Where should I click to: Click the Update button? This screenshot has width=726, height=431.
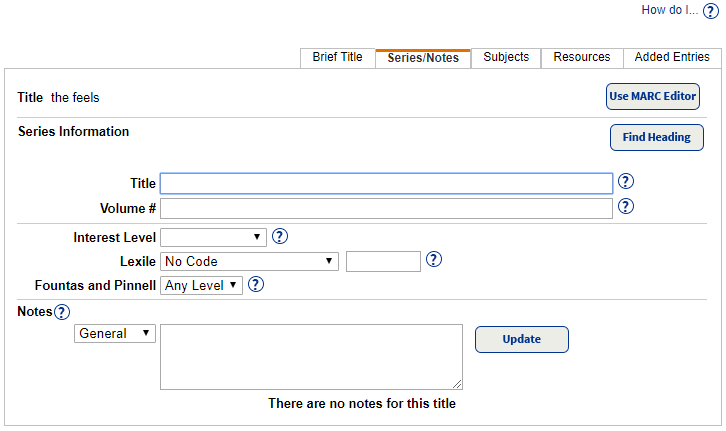coord(521,339)
